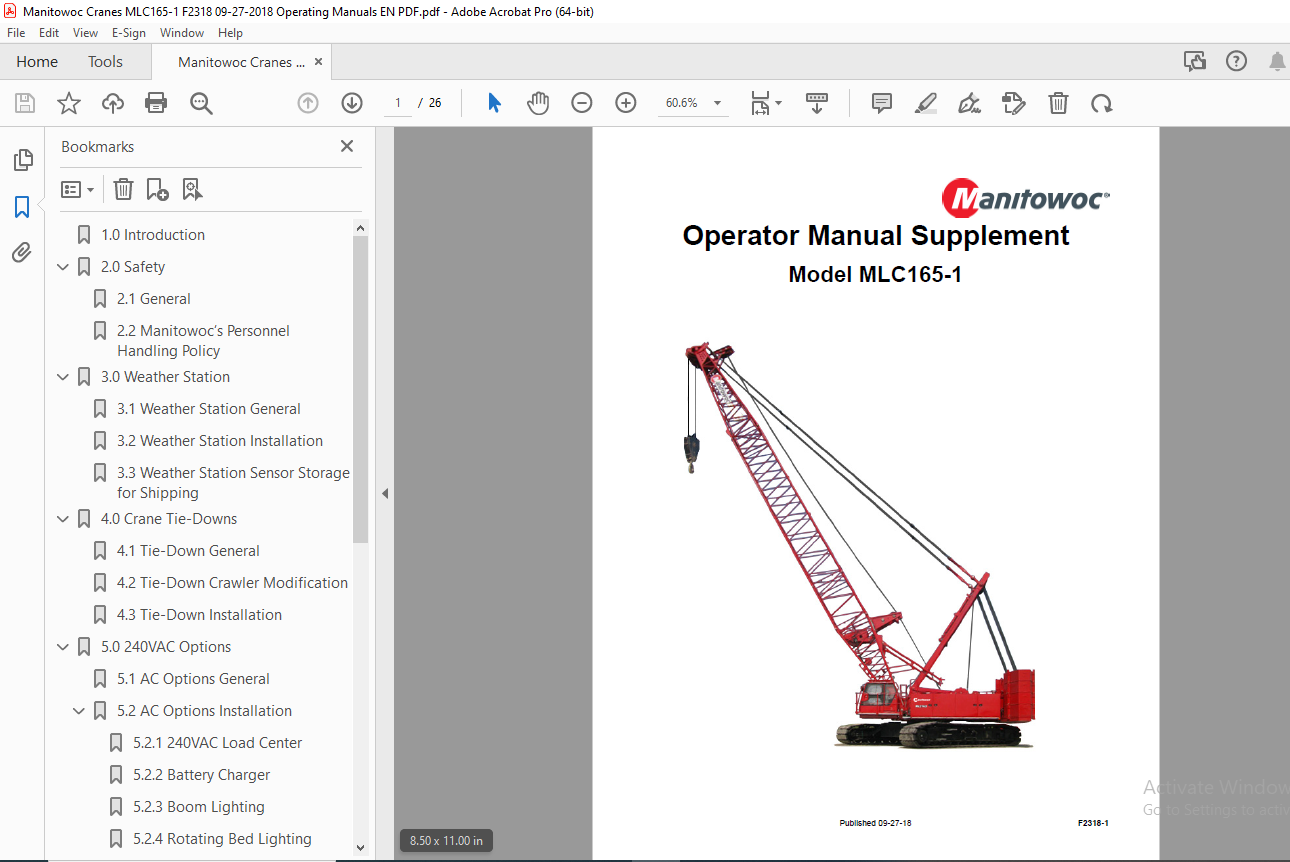Open the Attachments paperclip panel
The height and width of the screenshot is (862, 1290).
tap(22, 253)
